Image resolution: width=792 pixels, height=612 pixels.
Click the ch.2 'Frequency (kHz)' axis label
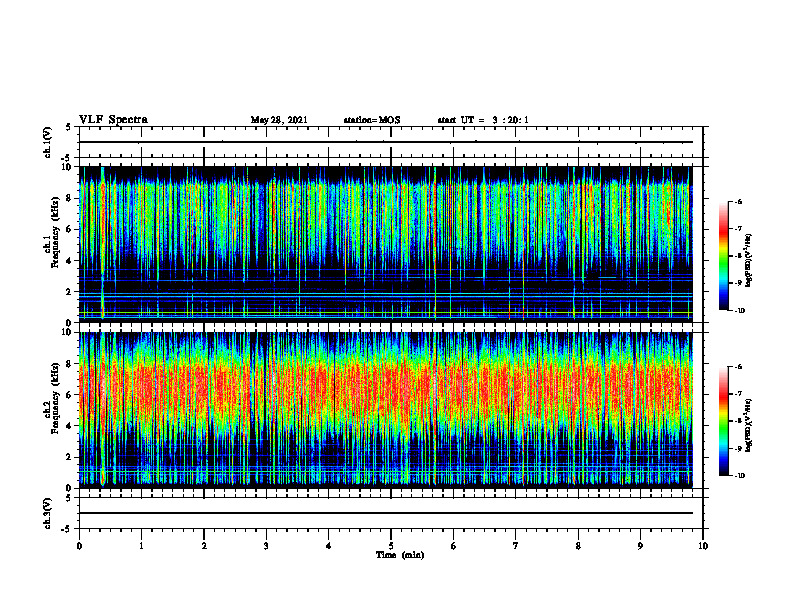pyautogui.click(x=55, y=398)
